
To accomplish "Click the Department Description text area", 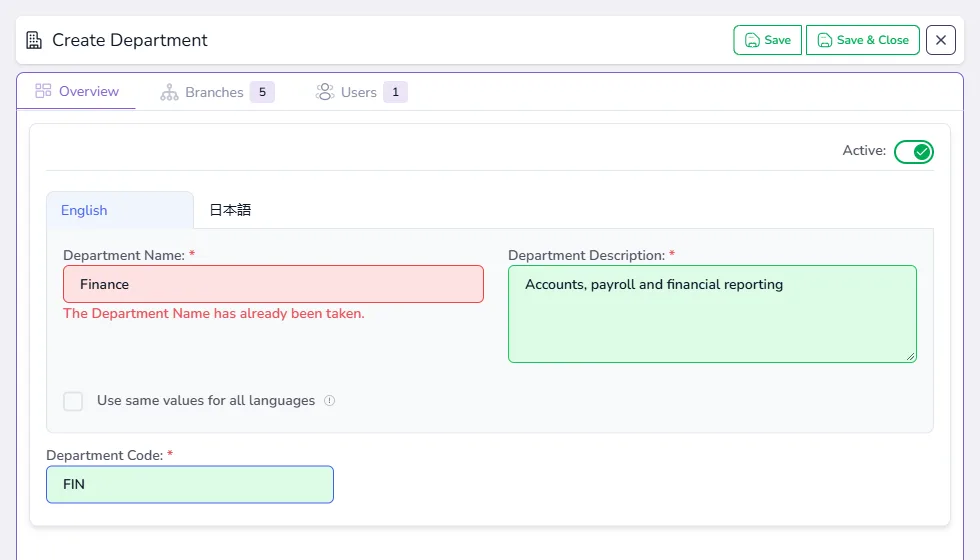I will (712, 314).
